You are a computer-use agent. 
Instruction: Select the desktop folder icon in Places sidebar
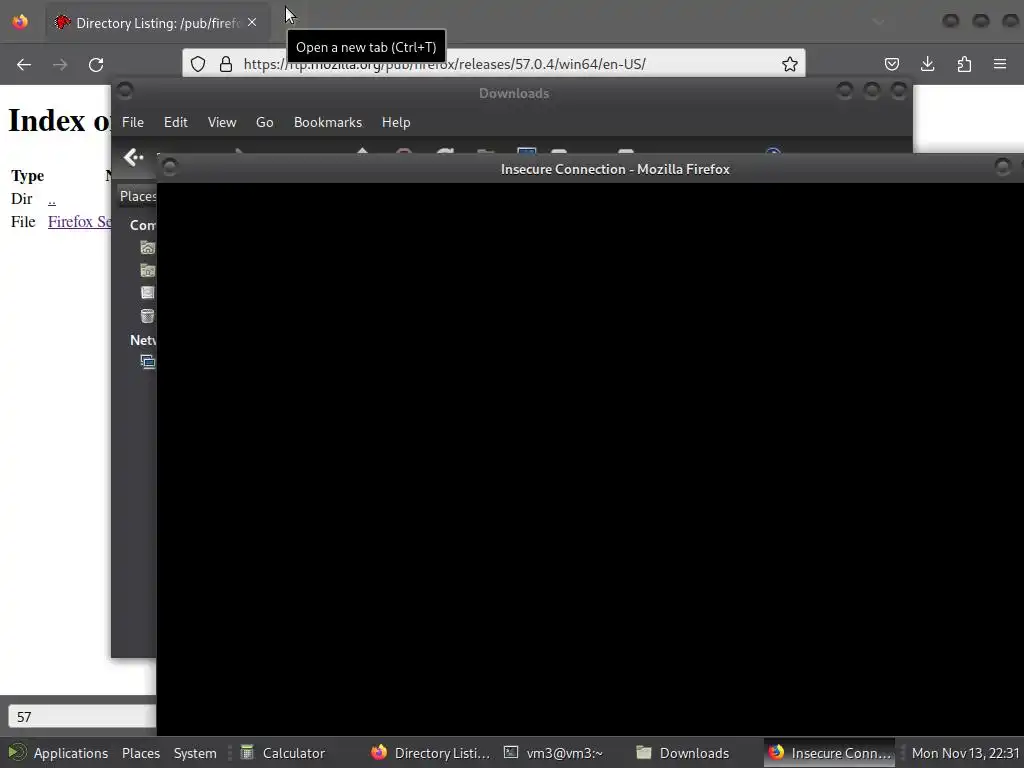pos(148,270)
